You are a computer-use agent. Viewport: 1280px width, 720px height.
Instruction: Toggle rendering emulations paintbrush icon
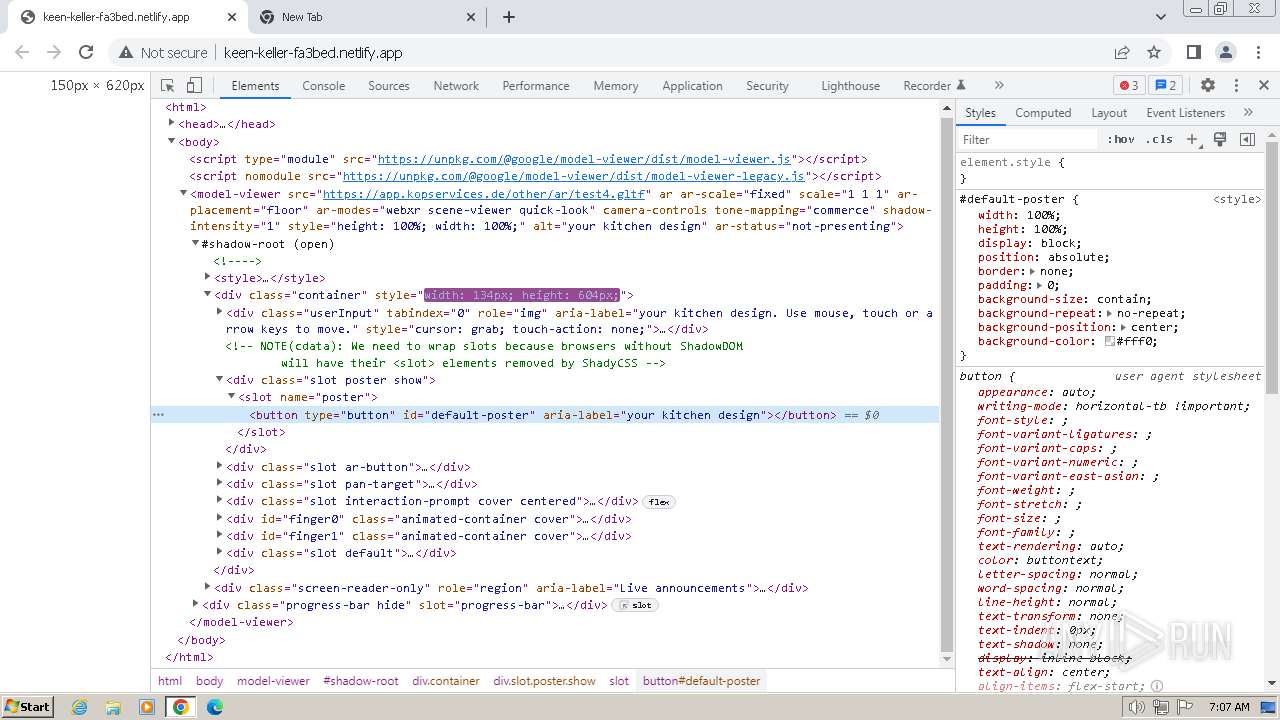[1220, 140]
